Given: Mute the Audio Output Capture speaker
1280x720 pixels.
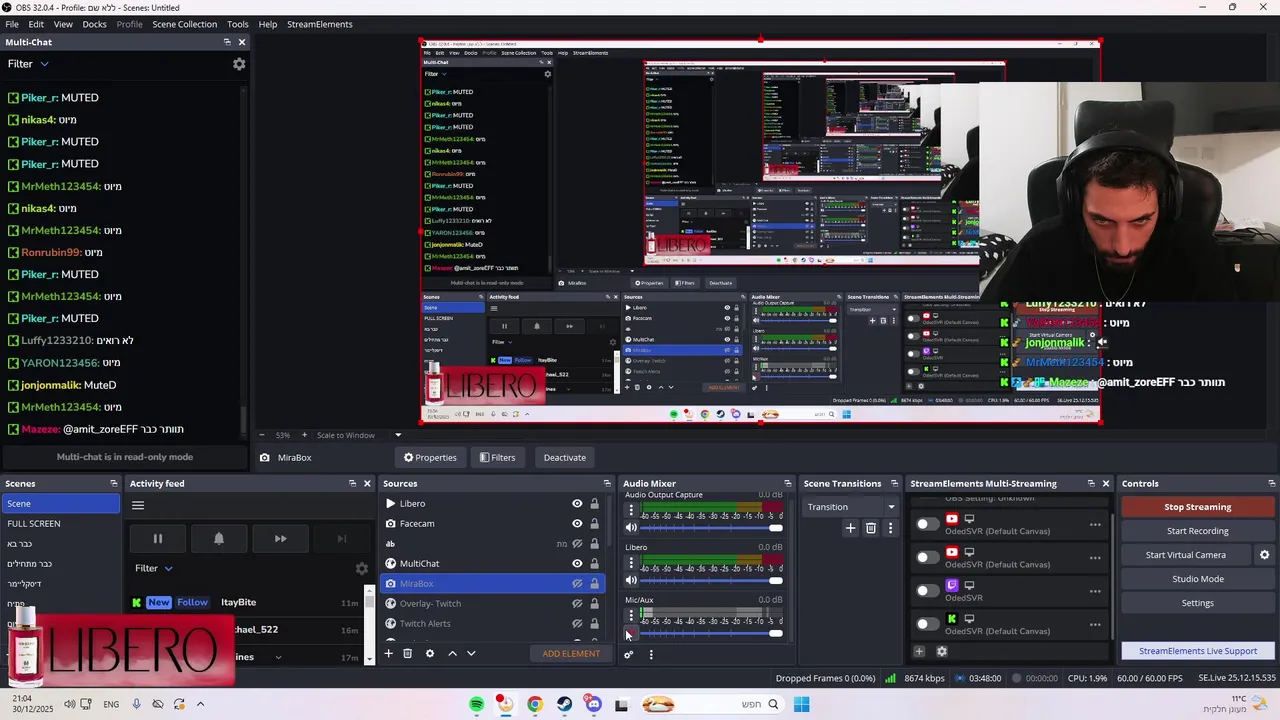Looking at the screenshot, I should [631, 528].
